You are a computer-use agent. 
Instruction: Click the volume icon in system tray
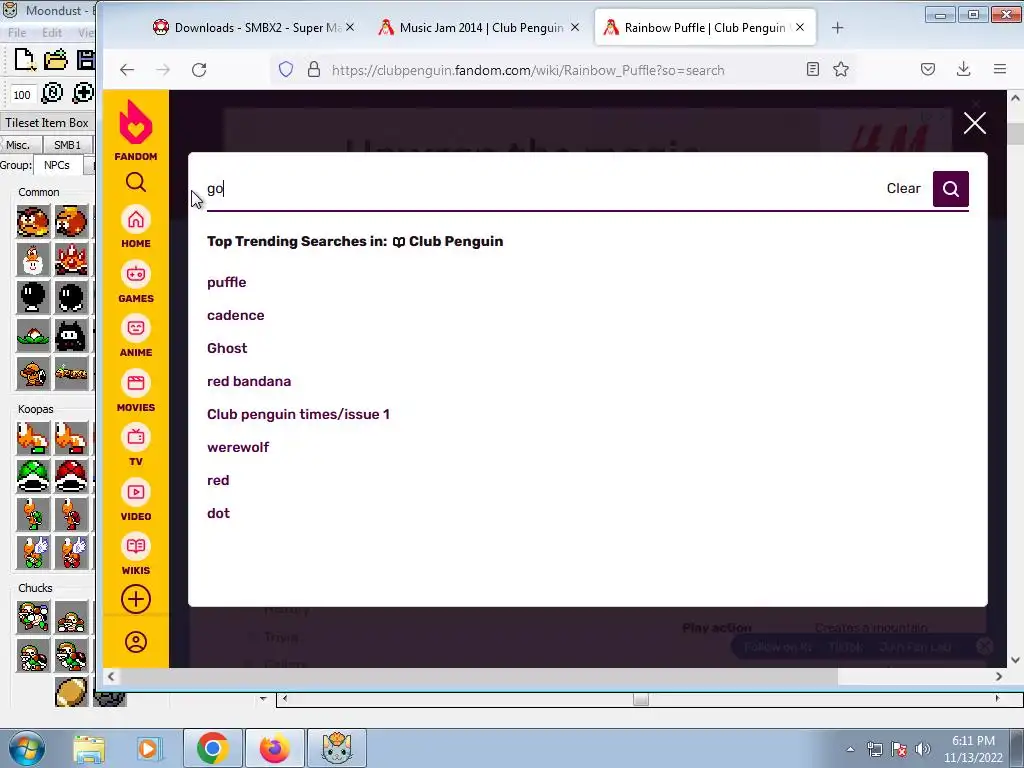[923, 749]
